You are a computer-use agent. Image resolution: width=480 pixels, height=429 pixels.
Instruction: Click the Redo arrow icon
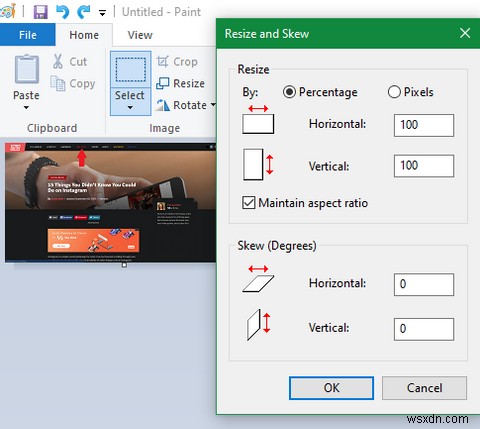(x=84, y=12)
